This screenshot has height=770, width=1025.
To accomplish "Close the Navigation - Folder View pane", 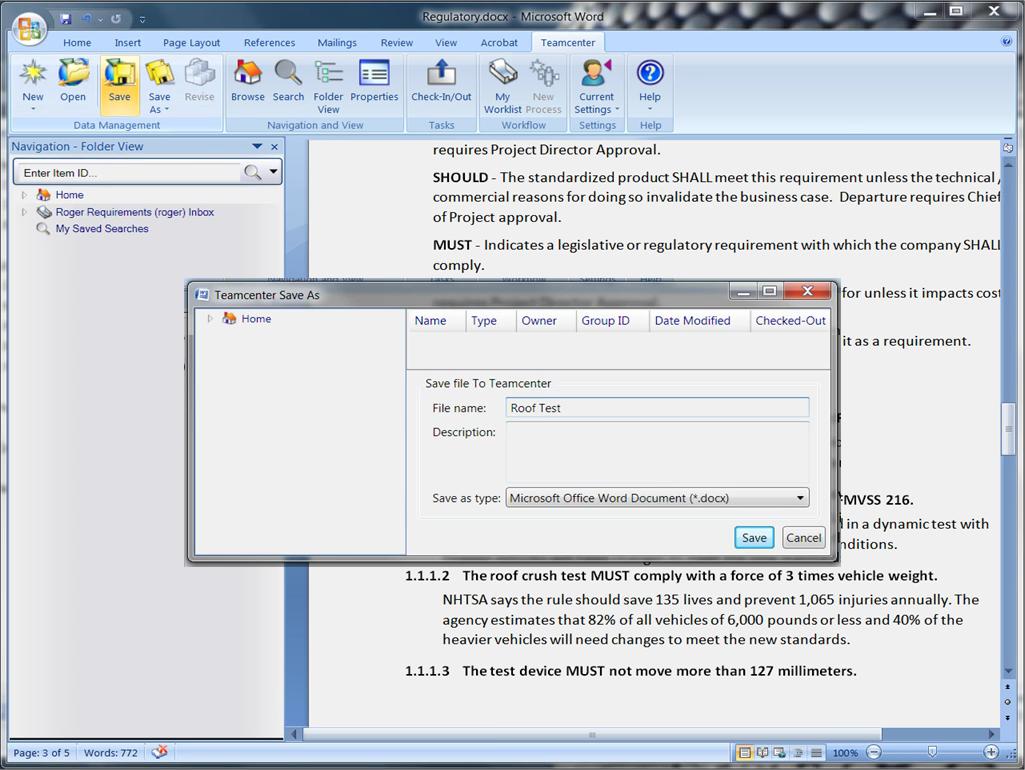I will point(275,146).
